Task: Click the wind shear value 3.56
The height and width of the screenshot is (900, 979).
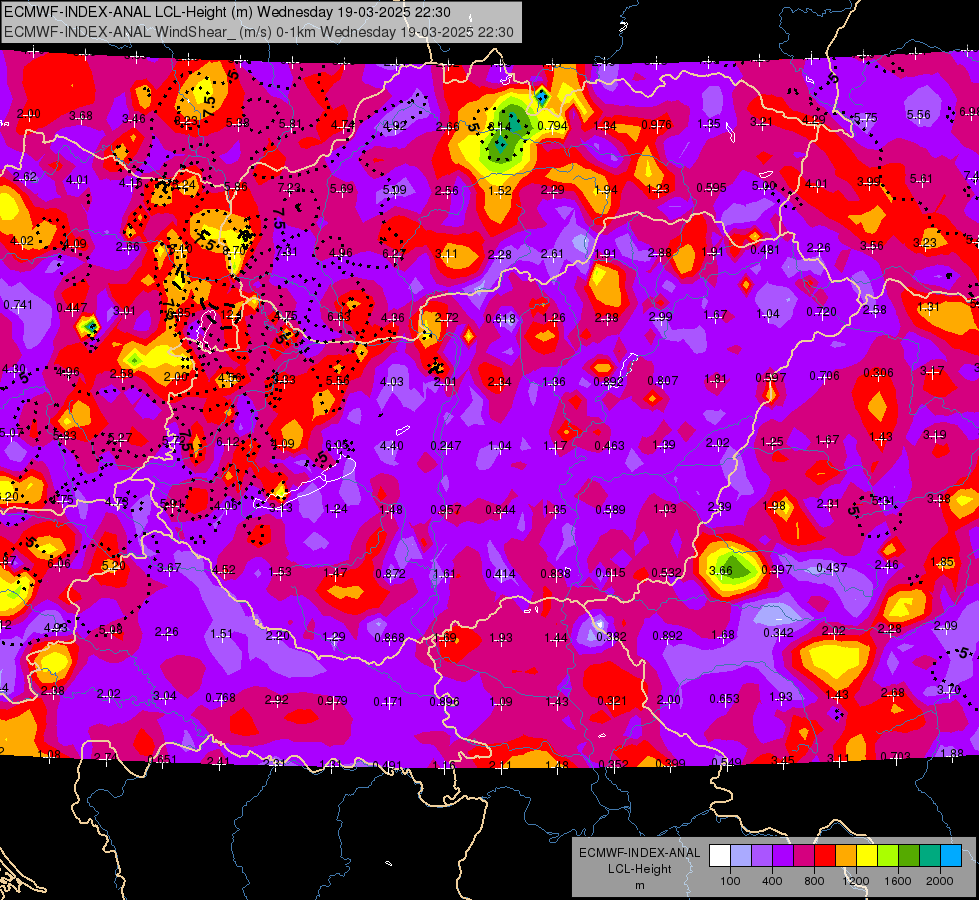Action: coord(872,245)
